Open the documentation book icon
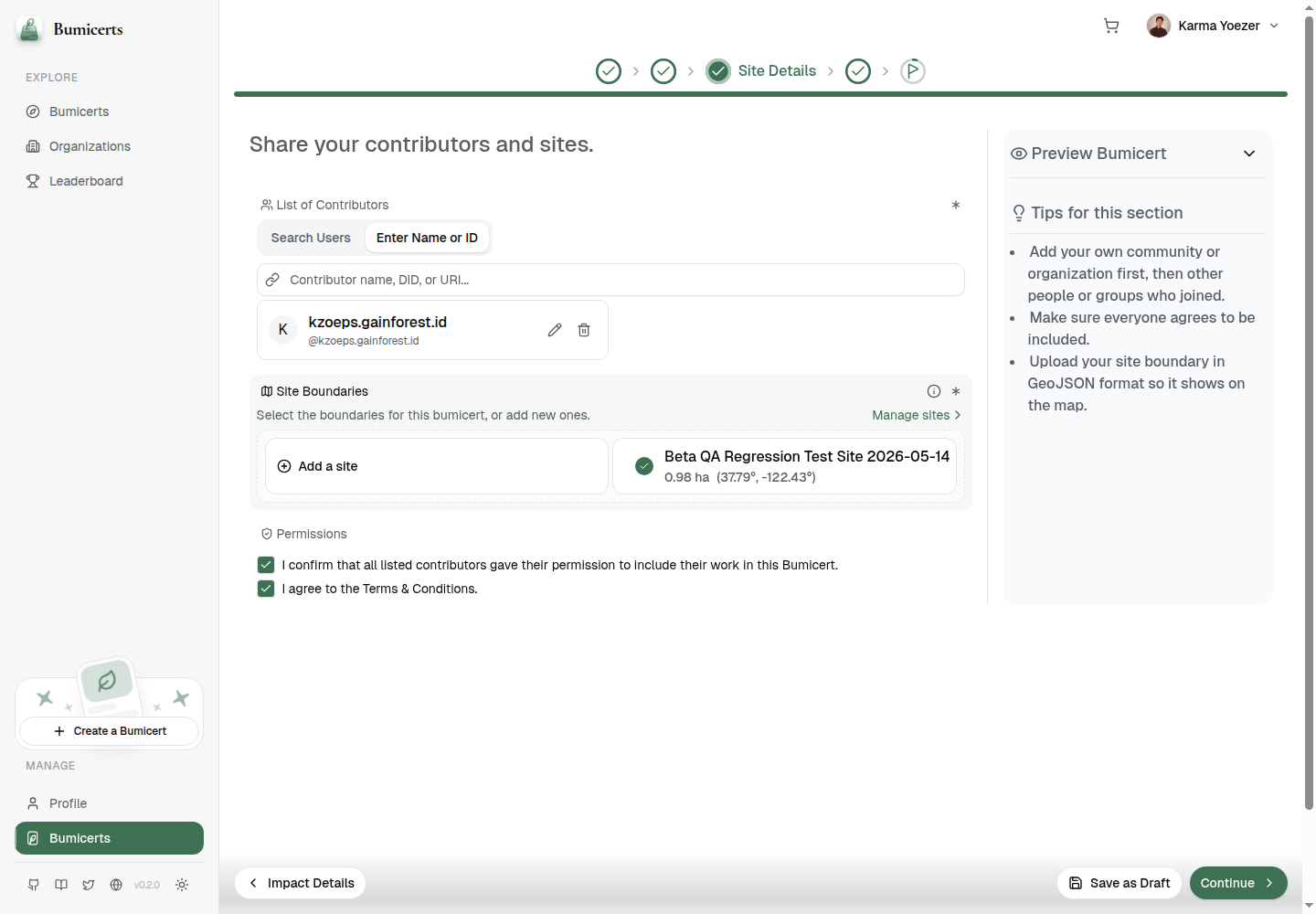 (61, 885)
